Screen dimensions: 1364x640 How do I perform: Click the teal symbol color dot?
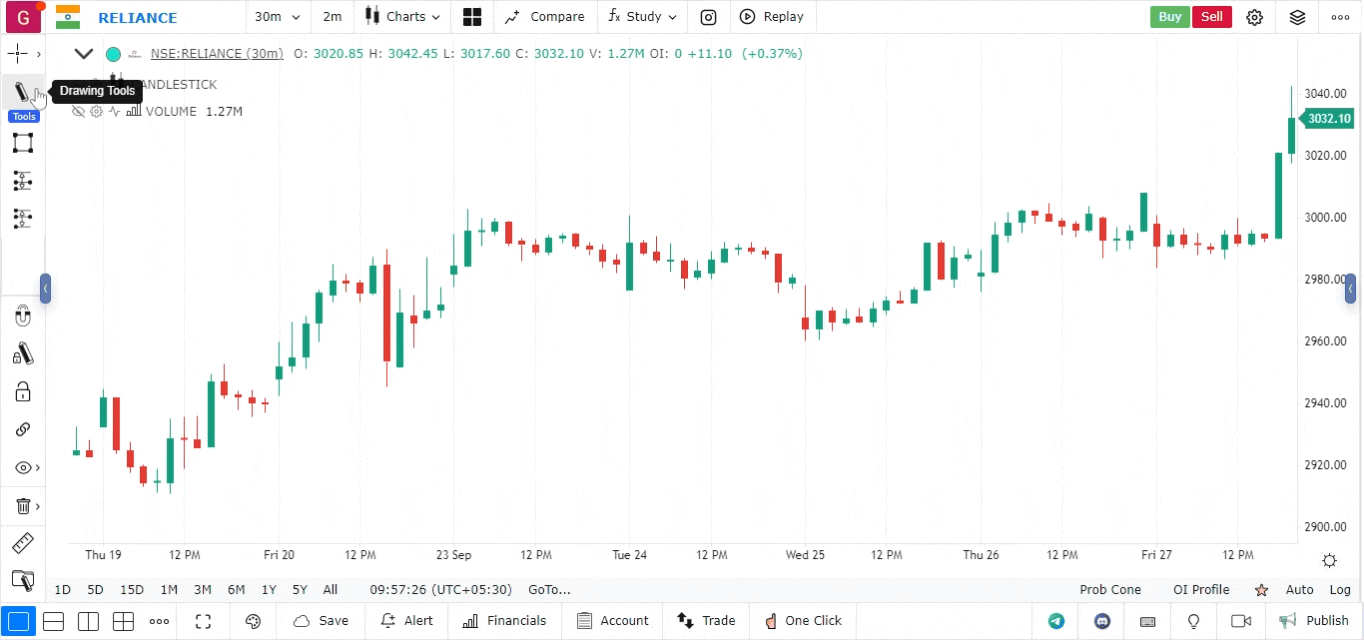pos(113,54)
